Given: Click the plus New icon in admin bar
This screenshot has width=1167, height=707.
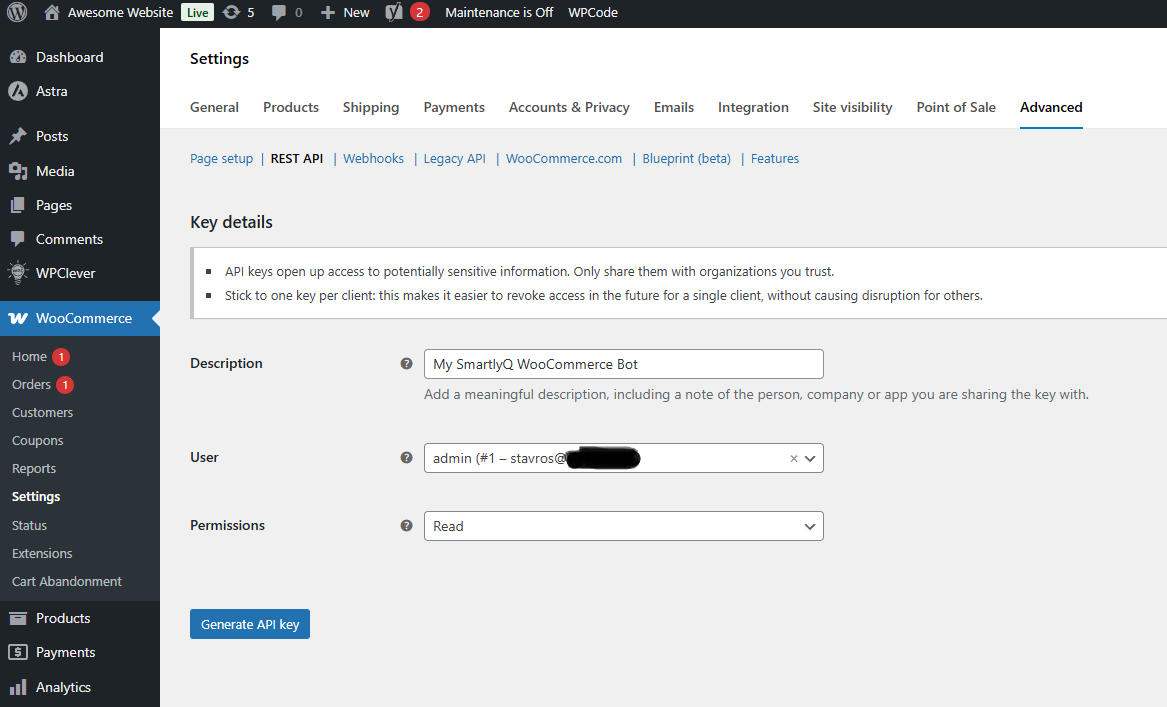Looking at the screenshot, I should pyautogui.click(x=327, y=13).
